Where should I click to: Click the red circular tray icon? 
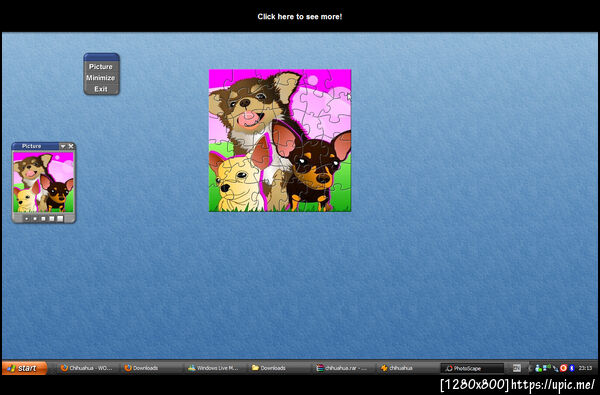[563, 368]
